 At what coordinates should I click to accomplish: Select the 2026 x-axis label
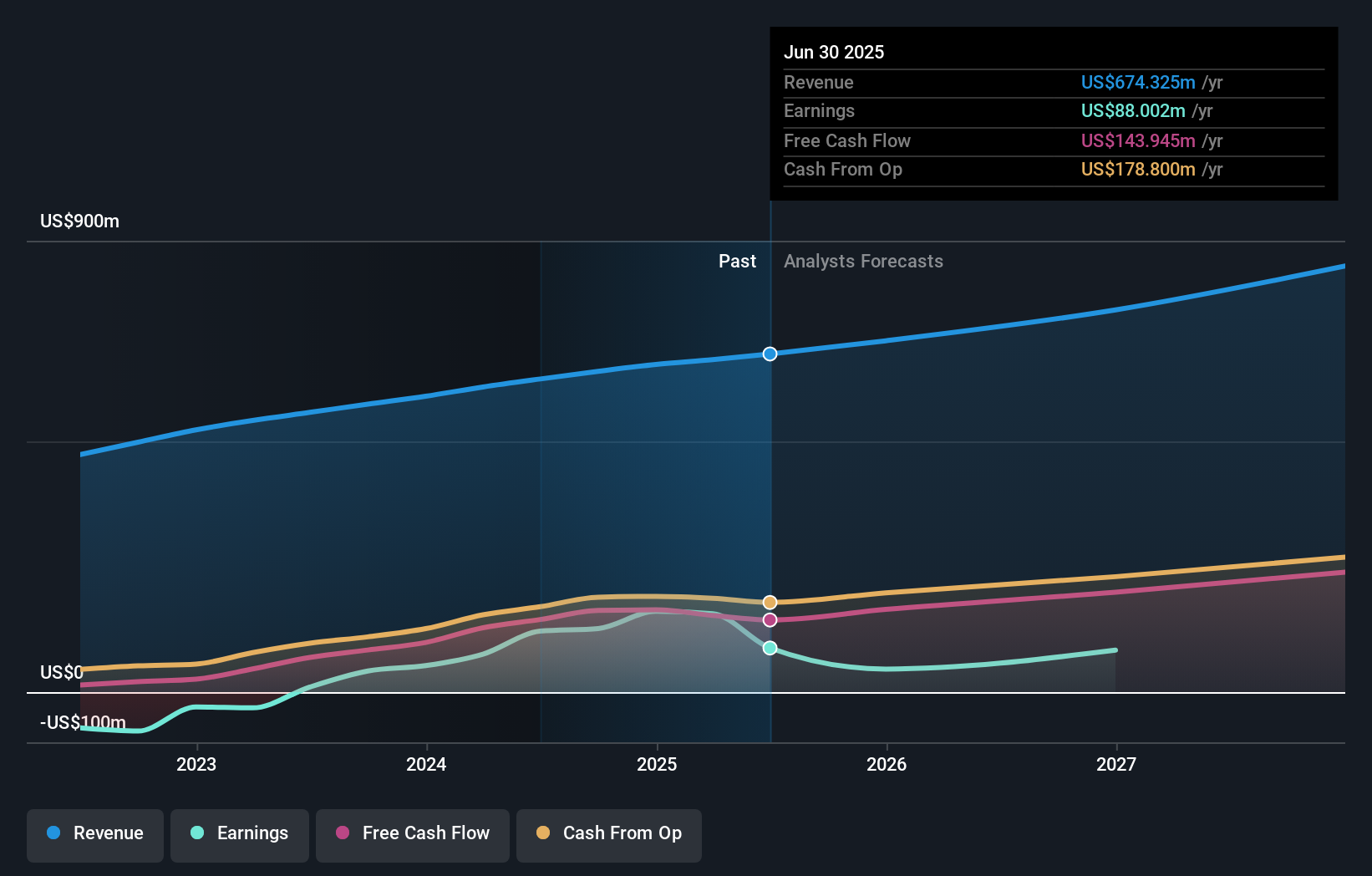pyautogui.click(x=887, y=765)
